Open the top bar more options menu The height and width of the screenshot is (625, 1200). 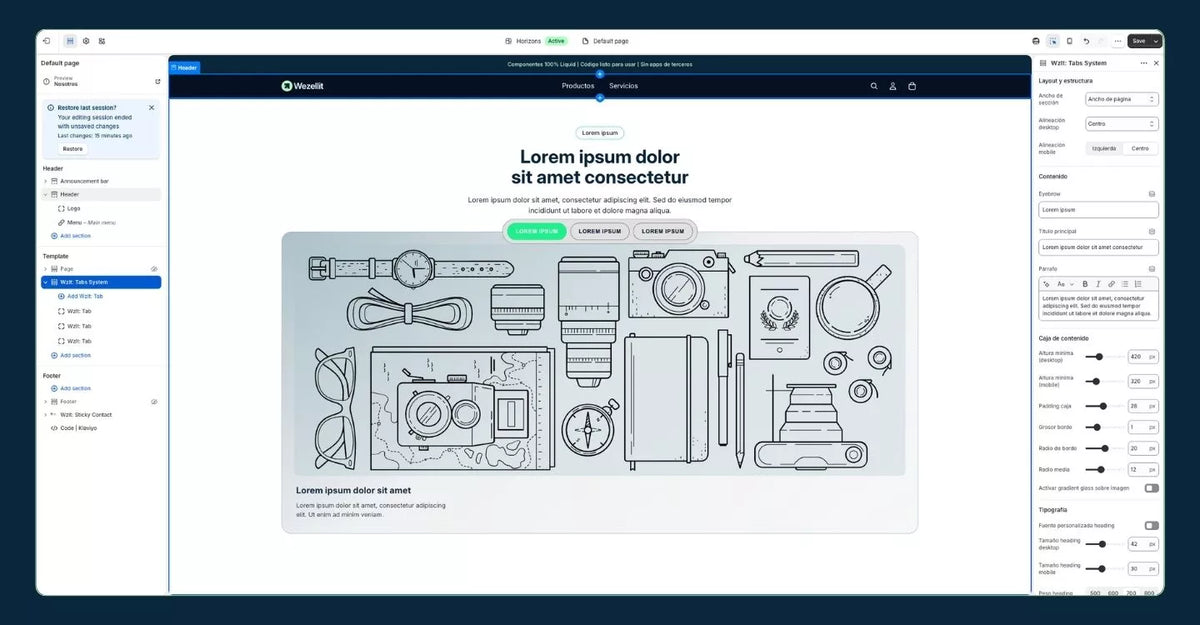pyautogui.click(x=1118, y=41)
